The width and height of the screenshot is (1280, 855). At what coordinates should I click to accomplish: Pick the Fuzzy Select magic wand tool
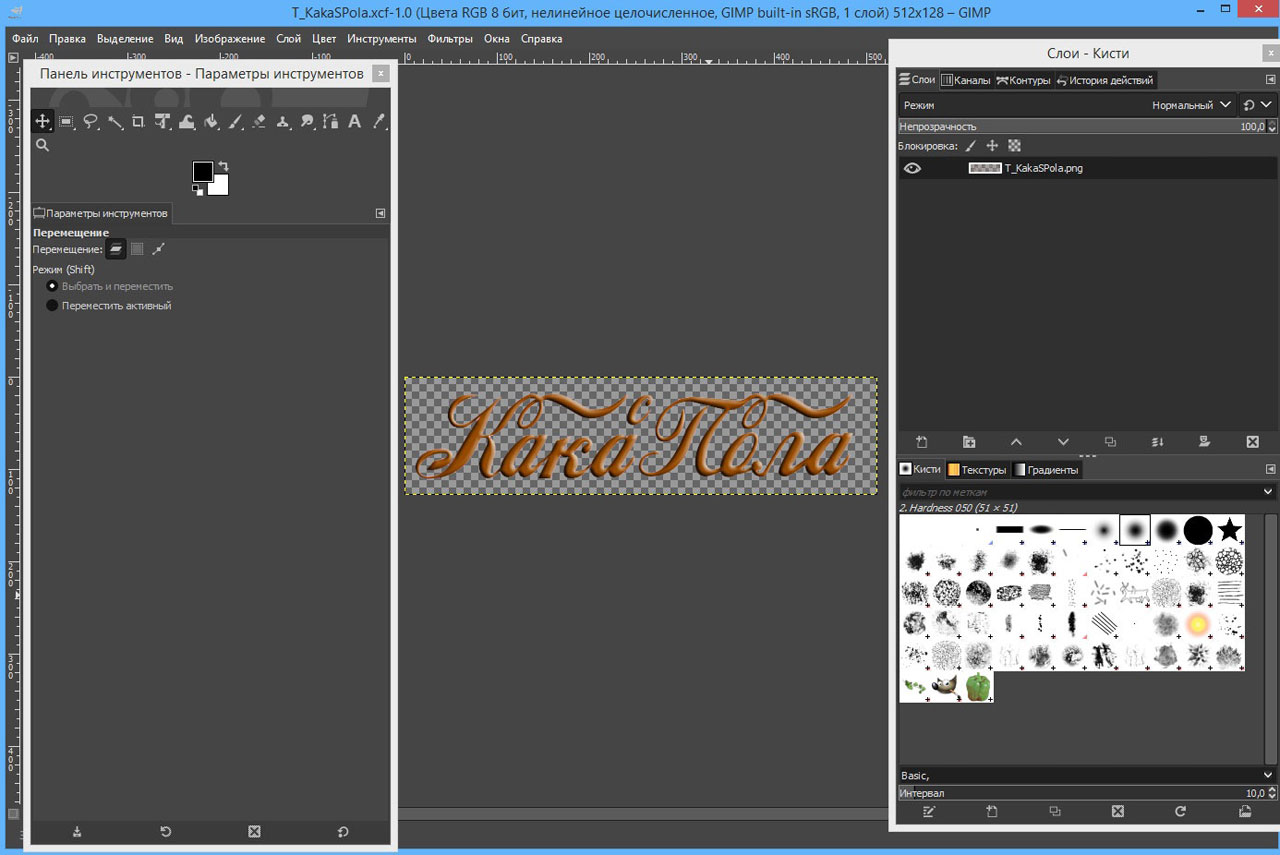coord(115,122)
